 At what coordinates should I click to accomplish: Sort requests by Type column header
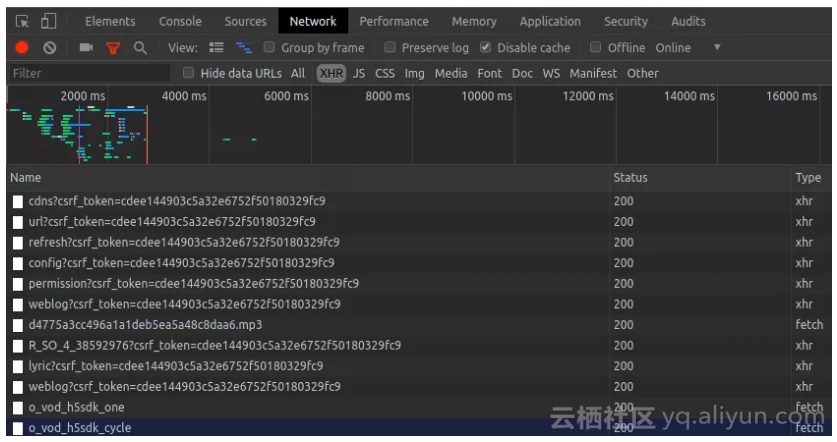[x=811, y=178]
